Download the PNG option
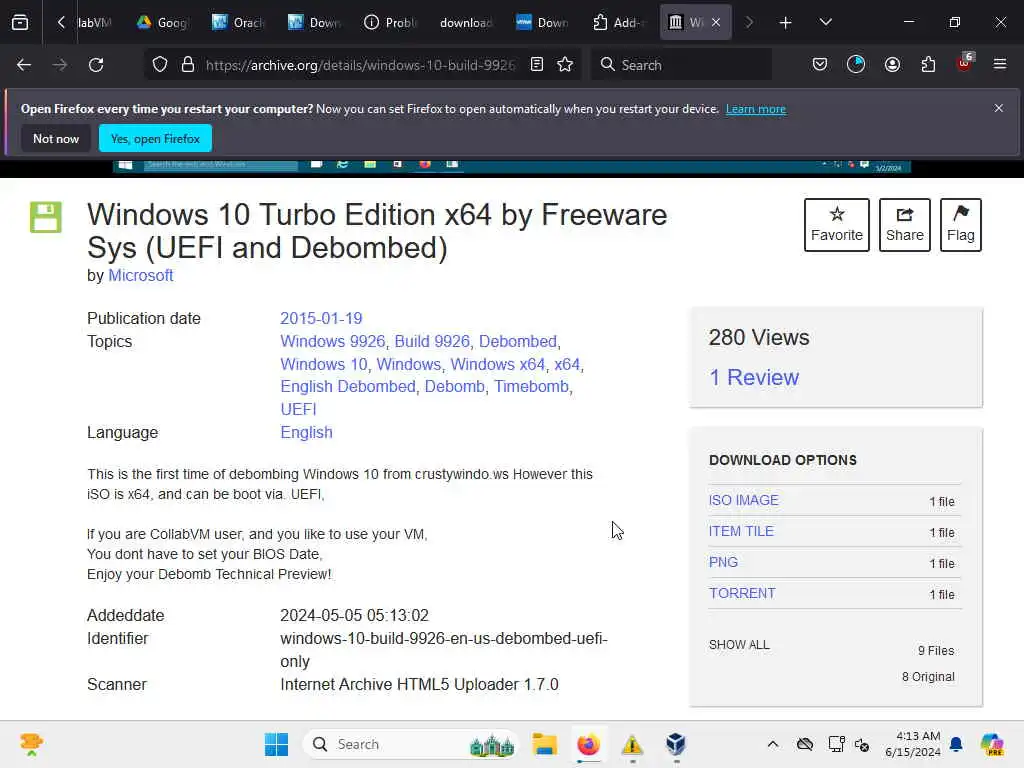Viewport: 1024px width, 768px height. point(723,562)
